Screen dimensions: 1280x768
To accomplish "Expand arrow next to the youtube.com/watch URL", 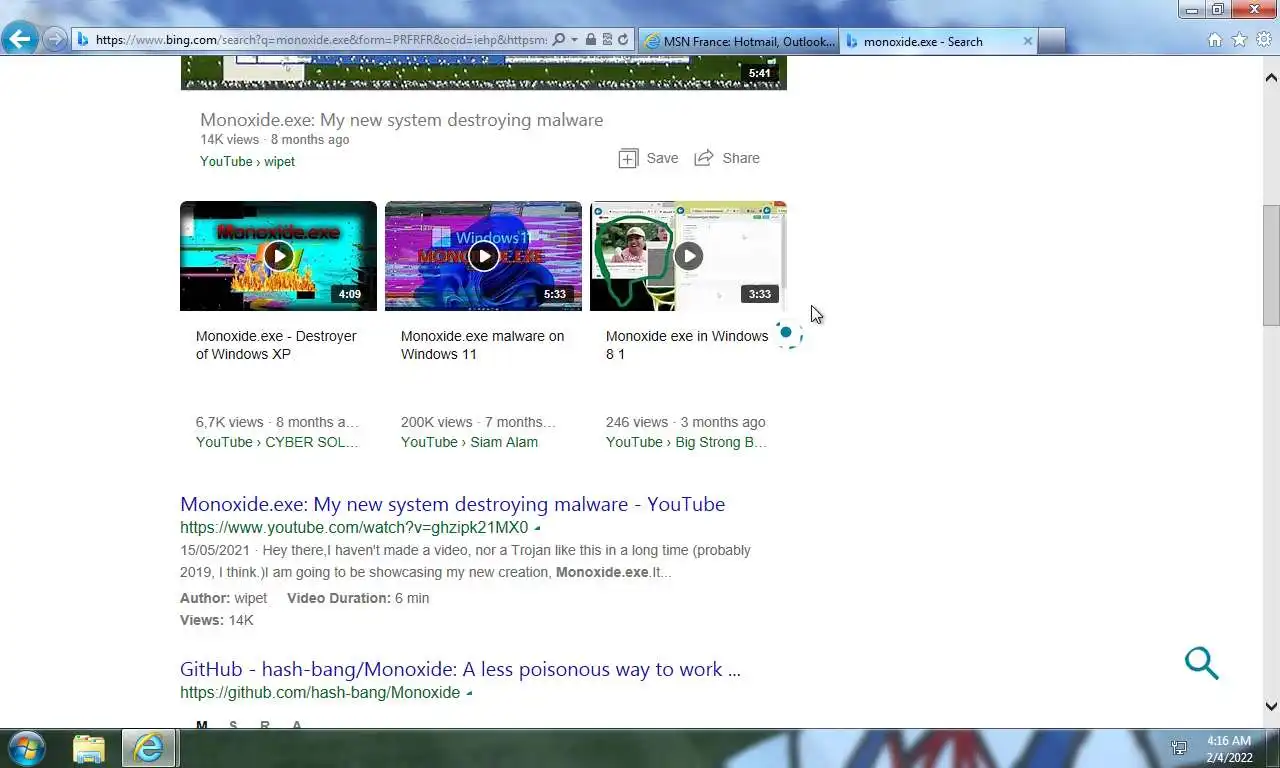I will pyautogui.click(x=537, y=528).
